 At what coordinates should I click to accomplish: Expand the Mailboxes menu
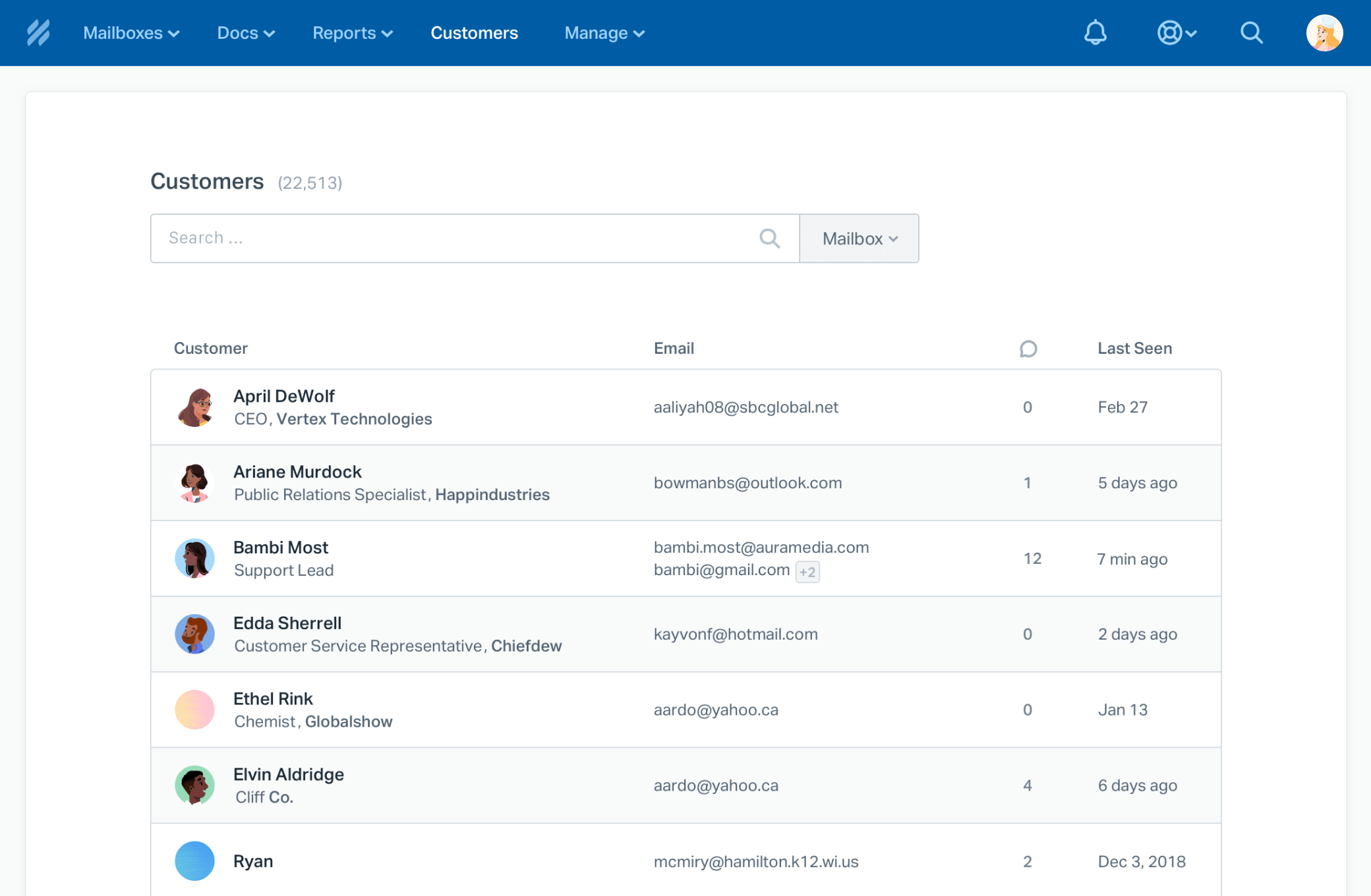click(131, 33)
